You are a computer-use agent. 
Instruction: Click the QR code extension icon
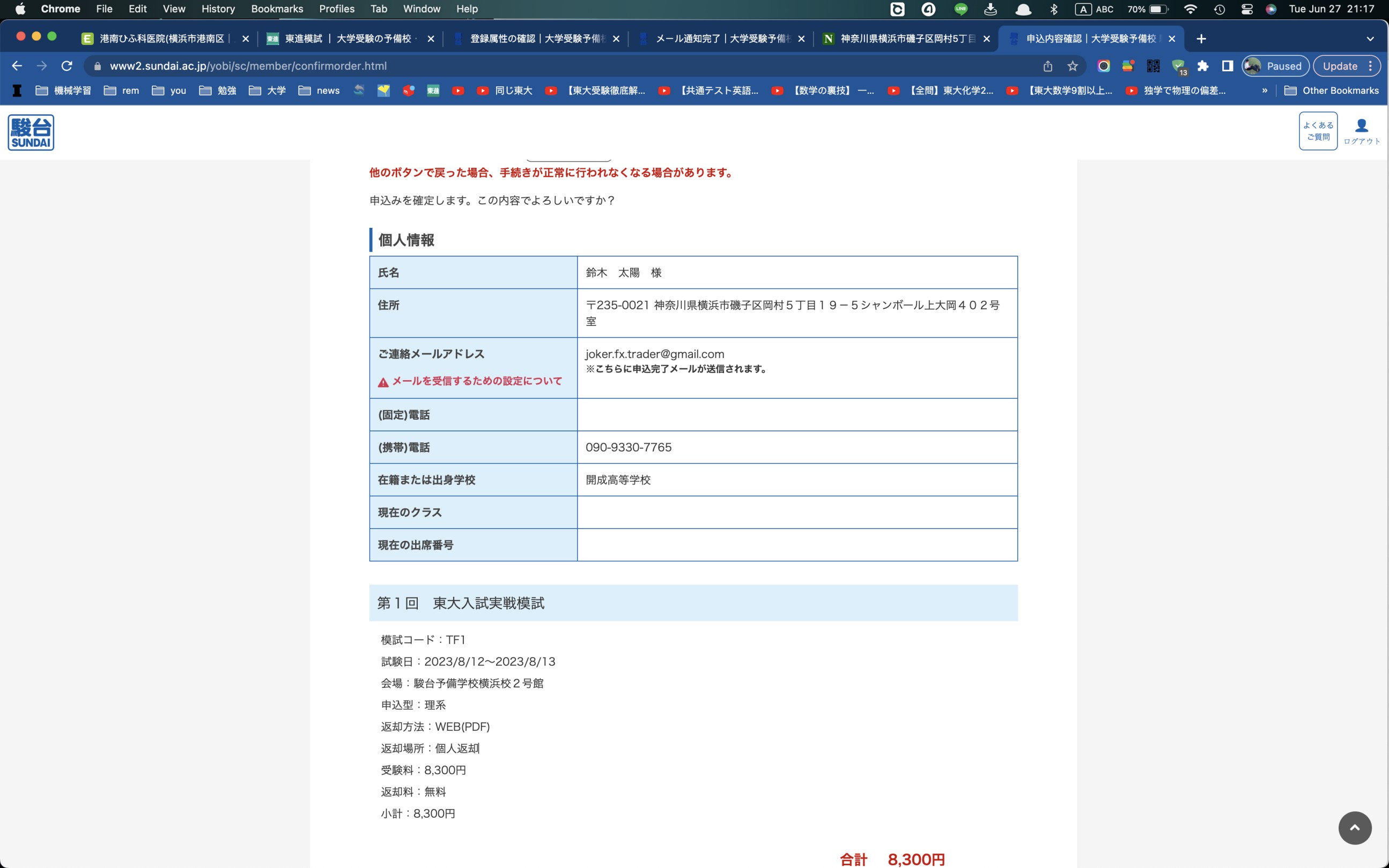click(1153, 66)
